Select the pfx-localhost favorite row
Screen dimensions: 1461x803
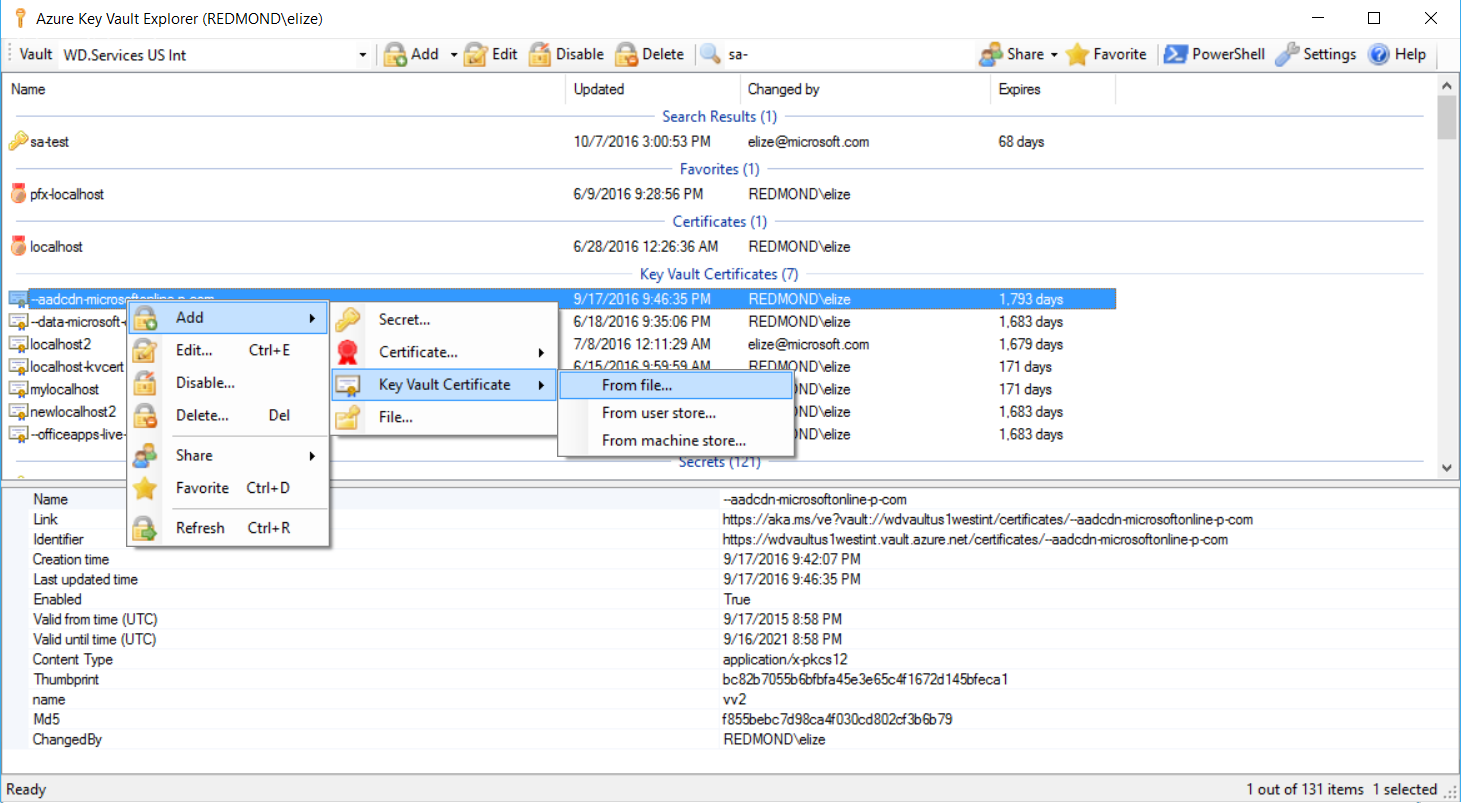(560, 194)
